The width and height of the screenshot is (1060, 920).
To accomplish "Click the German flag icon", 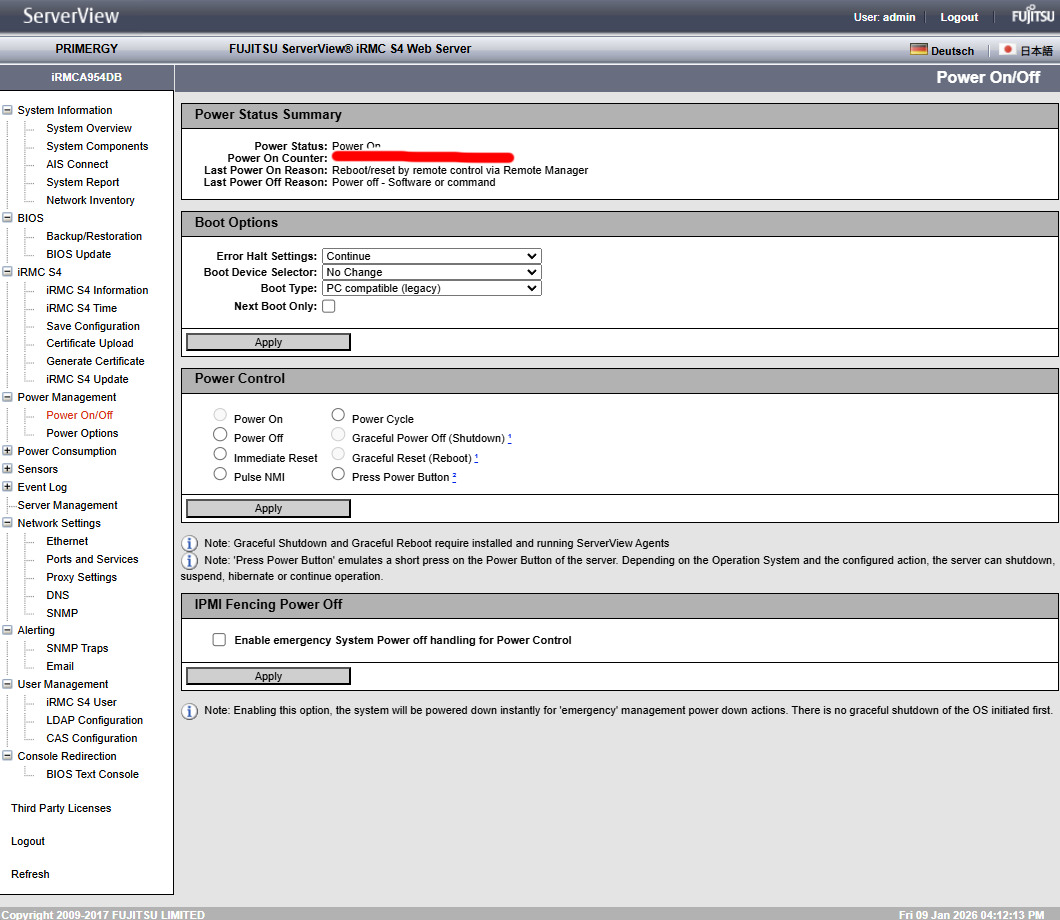I will [919, 49].
